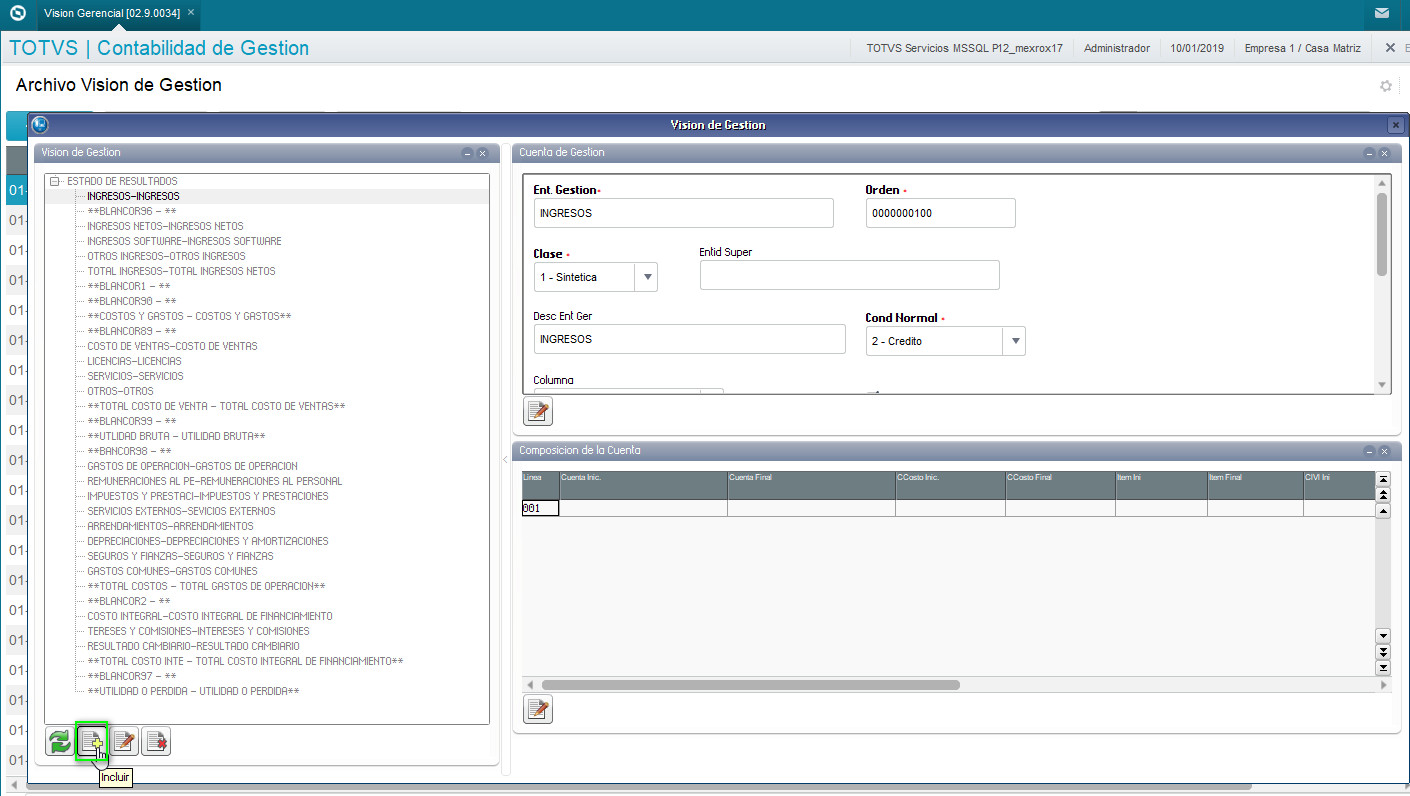Click the Incluir add-document icon
Viewport: 1410px width, 796px height.
point(92,741)
